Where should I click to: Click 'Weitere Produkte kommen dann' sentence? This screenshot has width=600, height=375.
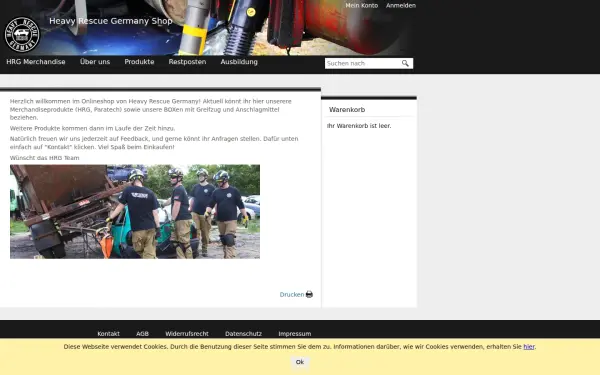tap(92, 128)
